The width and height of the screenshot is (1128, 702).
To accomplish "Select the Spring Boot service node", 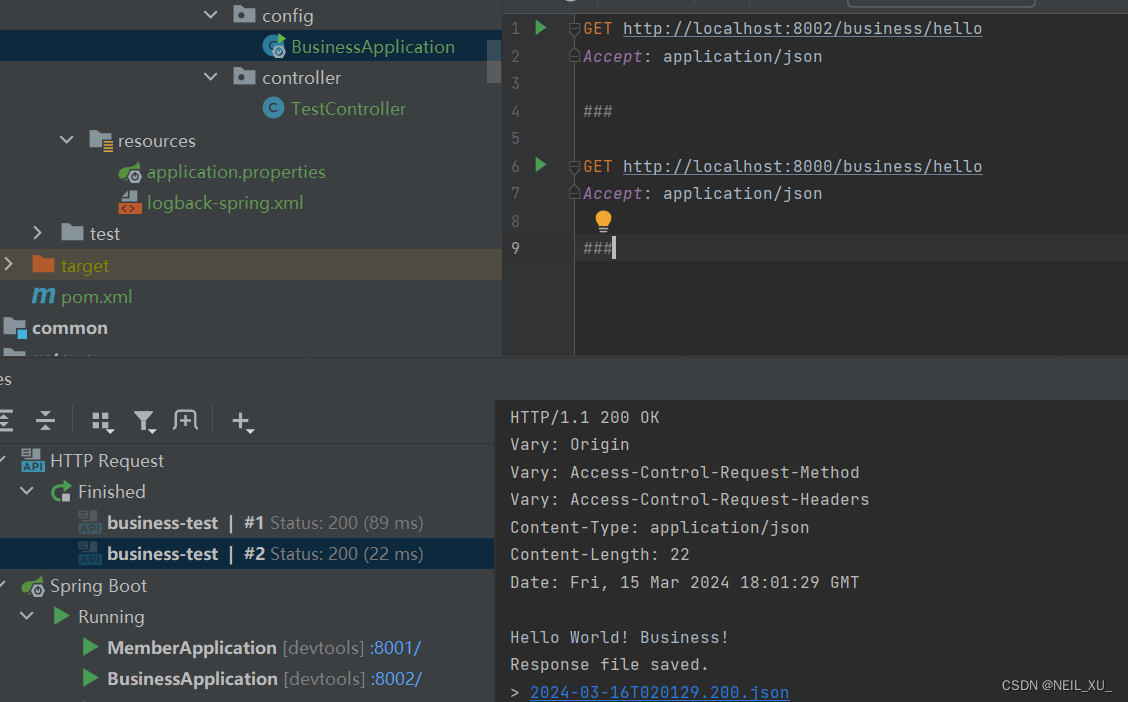I will coord(98,585).
